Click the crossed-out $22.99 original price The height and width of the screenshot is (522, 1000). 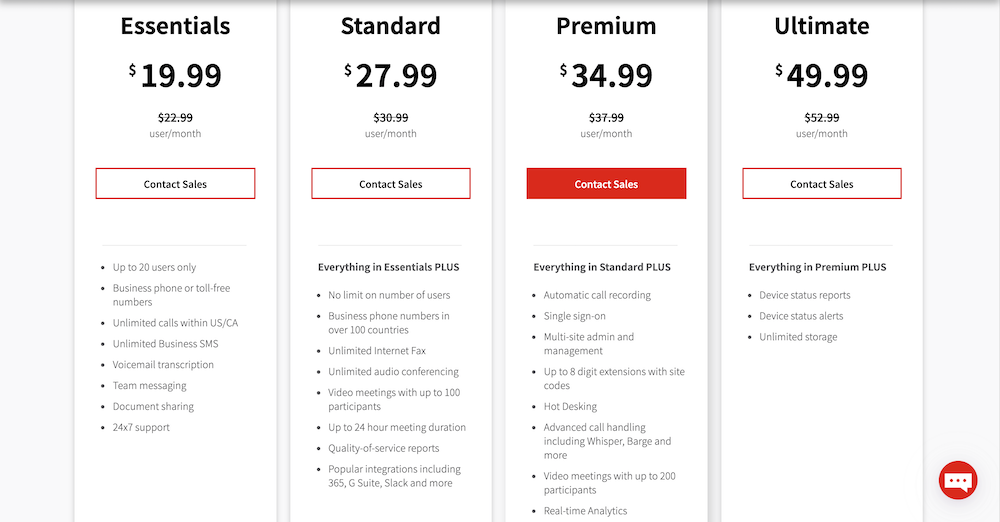tap(175, 117)
